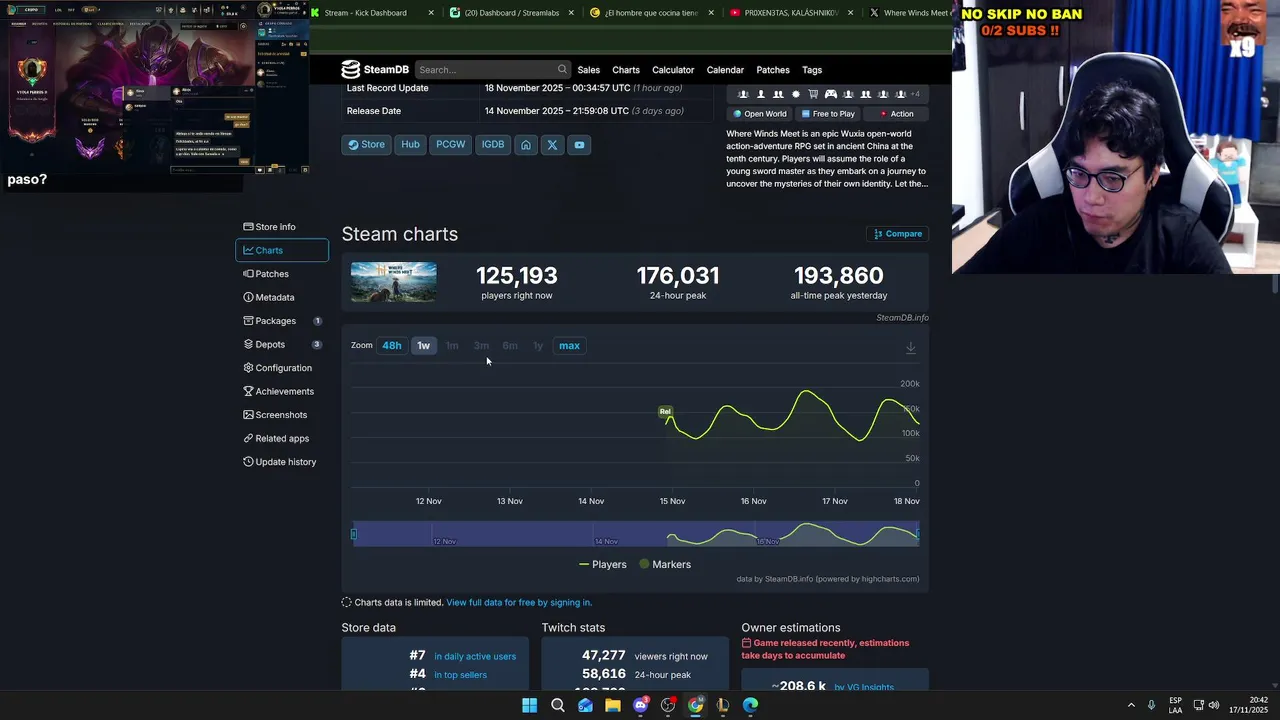Set chart zoom to 48h
Viewport: 1280px width, 720px height.
point(392,346)
